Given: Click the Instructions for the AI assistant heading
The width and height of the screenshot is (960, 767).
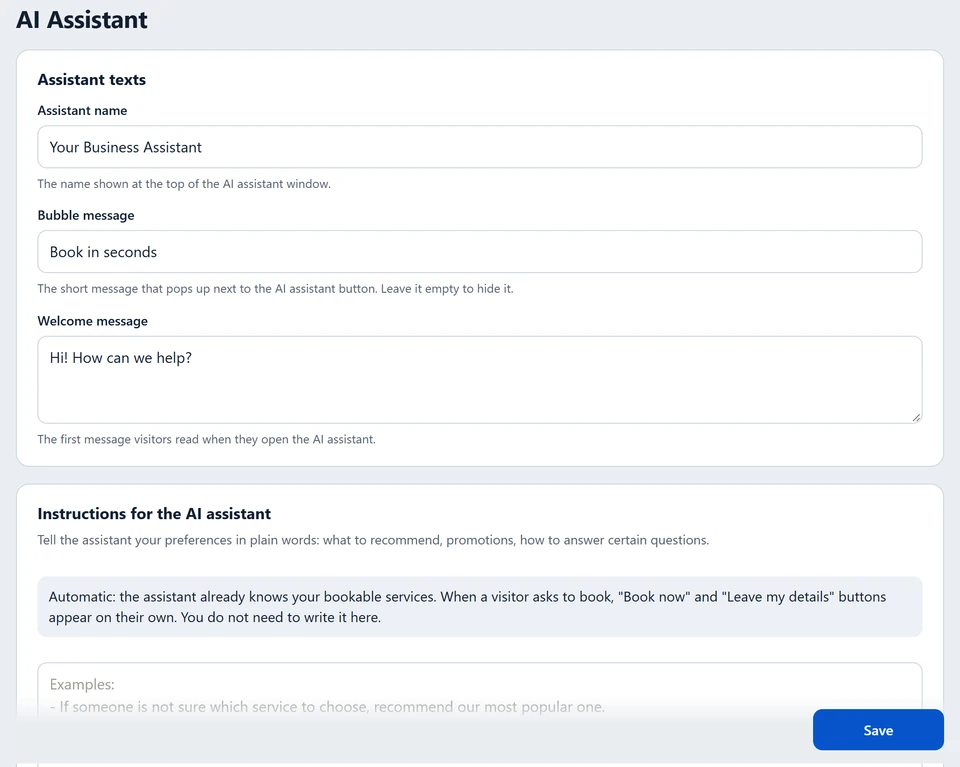Looking at the screenshot, I should pyautogui.click(x=154, y=514).
